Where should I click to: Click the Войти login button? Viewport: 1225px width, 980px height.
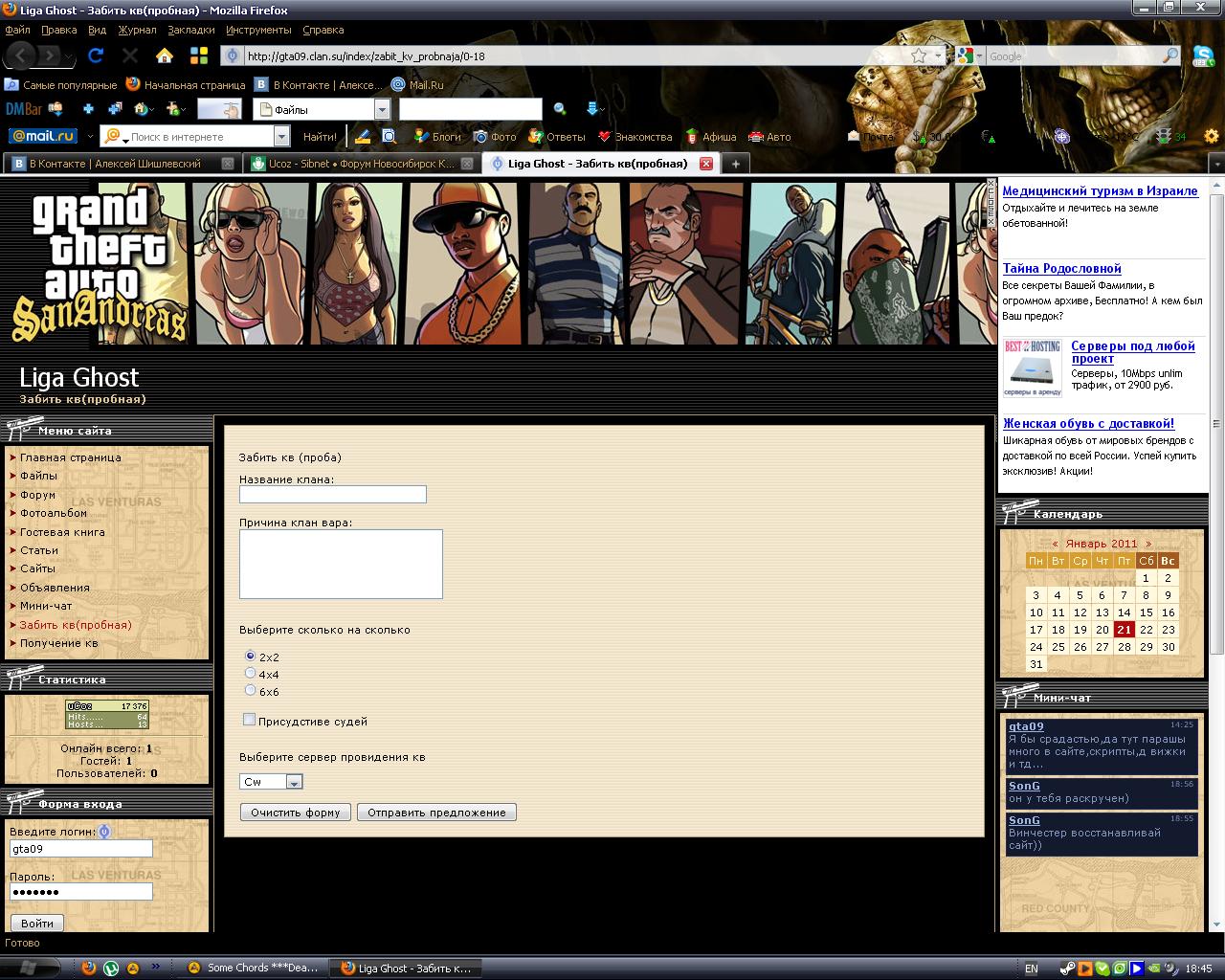point(37,924)
